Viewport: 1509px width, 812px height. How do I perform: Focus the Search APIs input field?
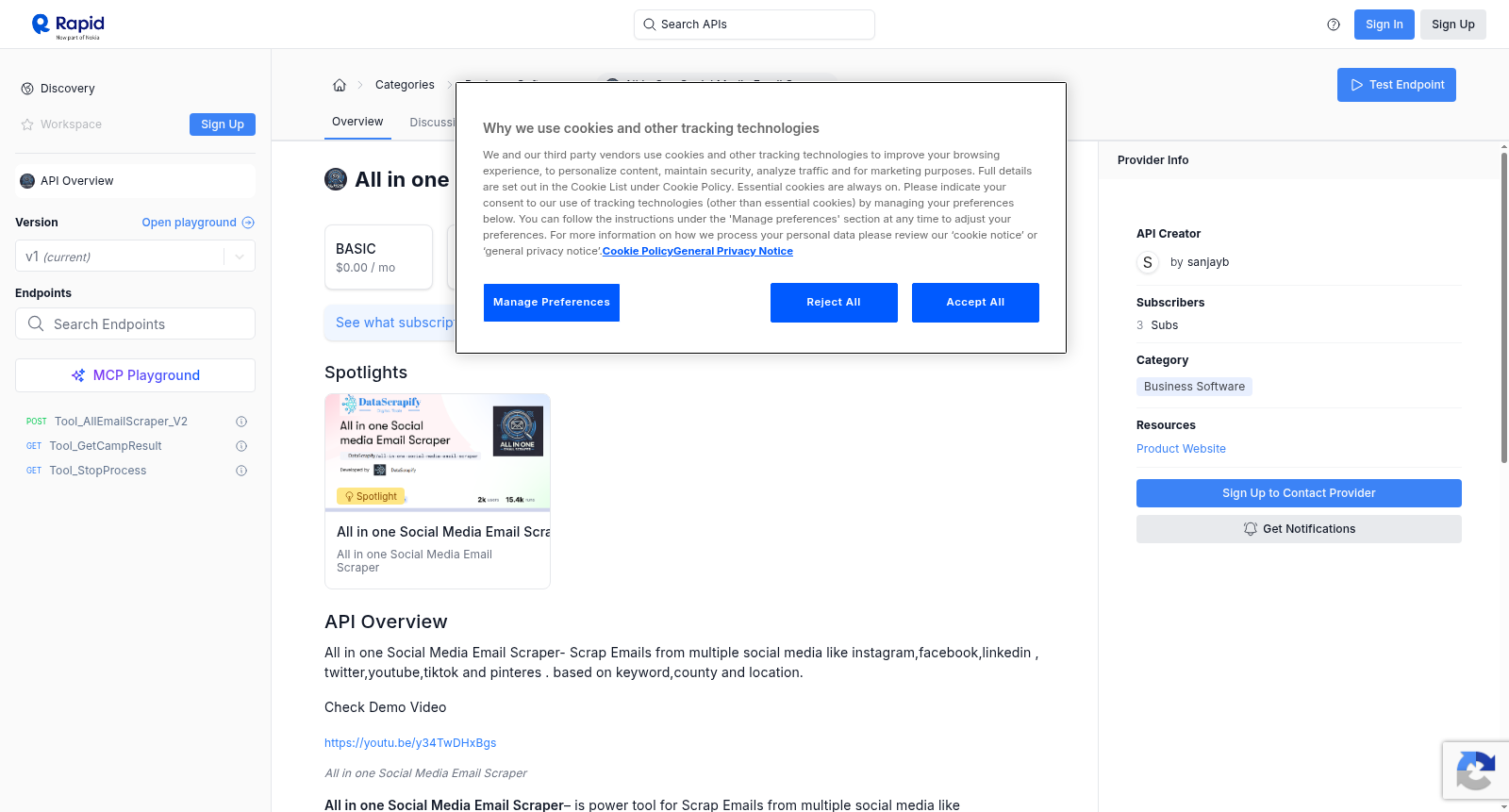pyautogui.click(x=754, y=25)
